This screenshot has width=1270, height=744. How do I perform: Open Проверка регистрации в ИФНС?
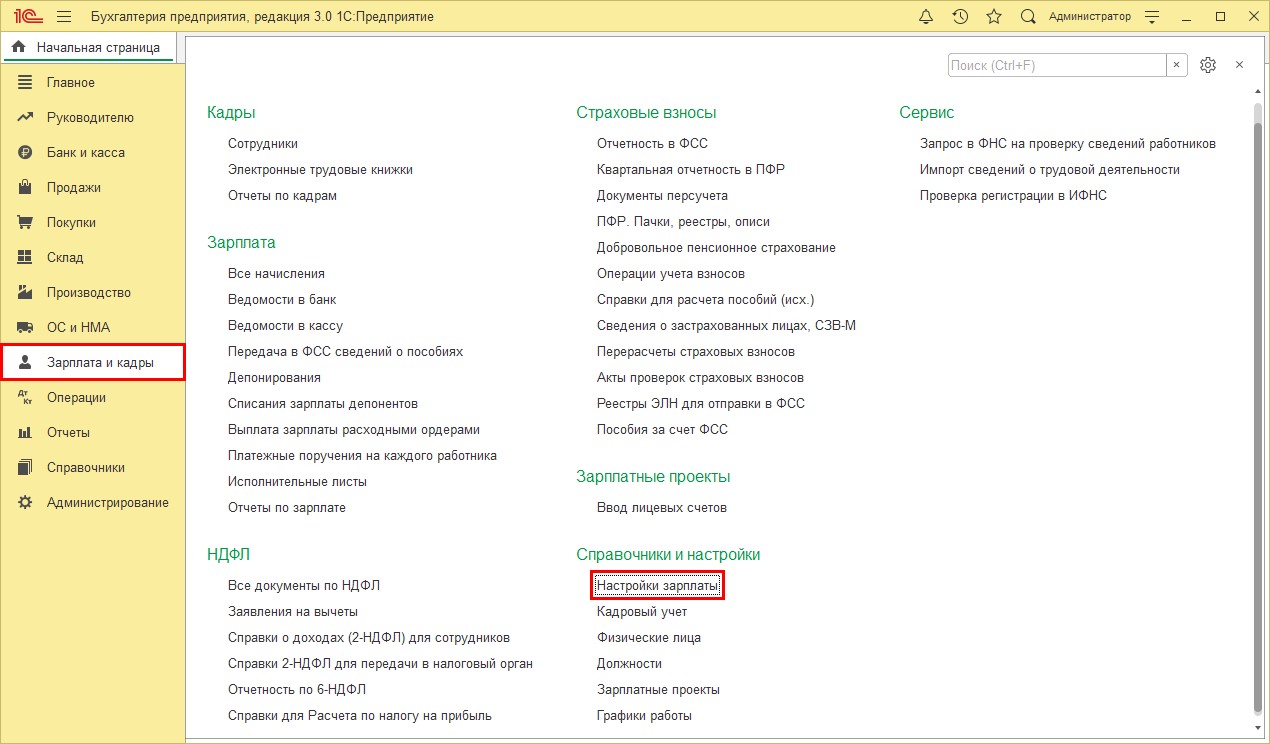point(1013,196)
